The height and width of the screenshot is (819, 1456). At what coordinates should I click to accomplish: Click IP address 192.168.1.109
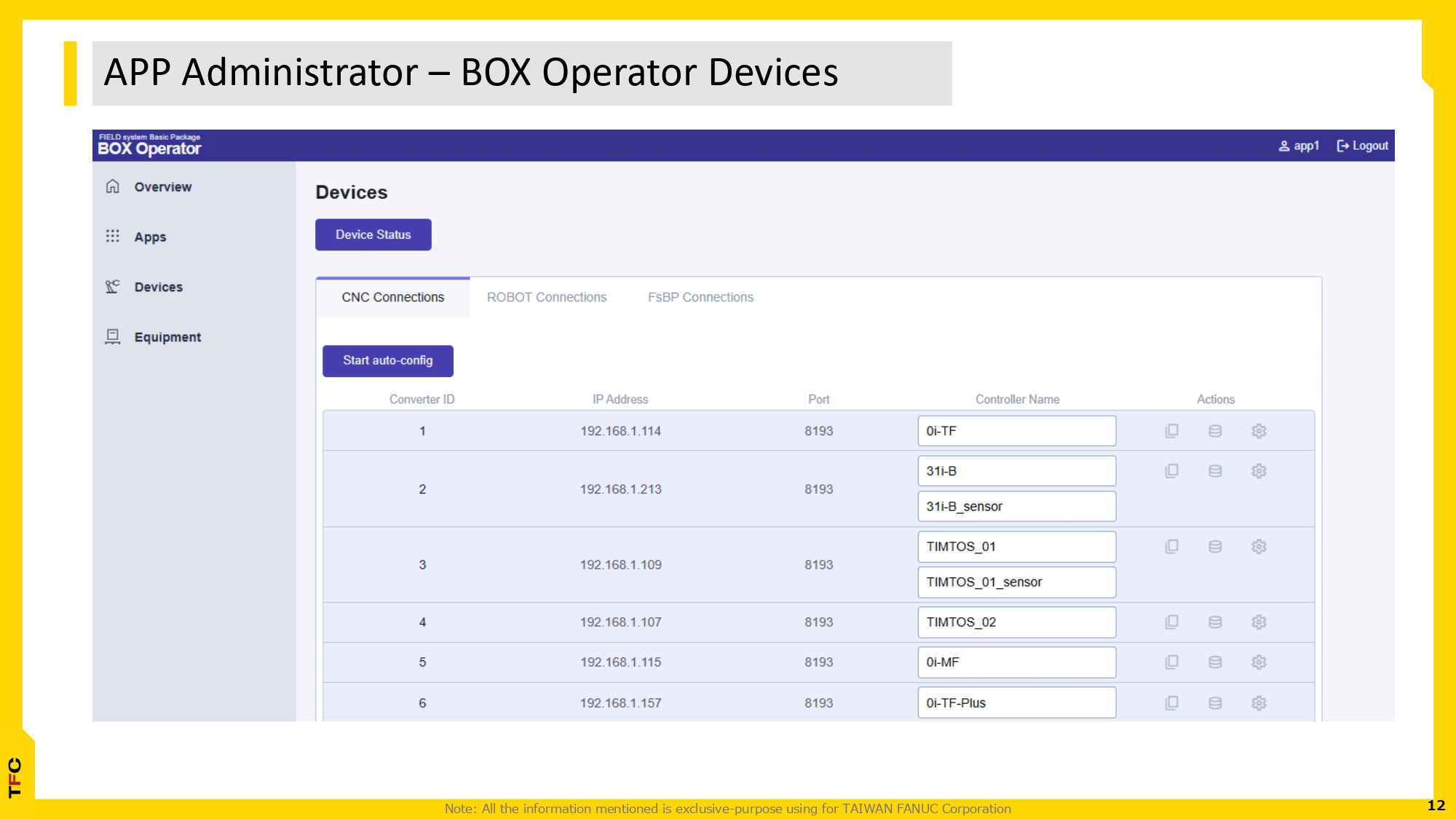click(621, 565)
